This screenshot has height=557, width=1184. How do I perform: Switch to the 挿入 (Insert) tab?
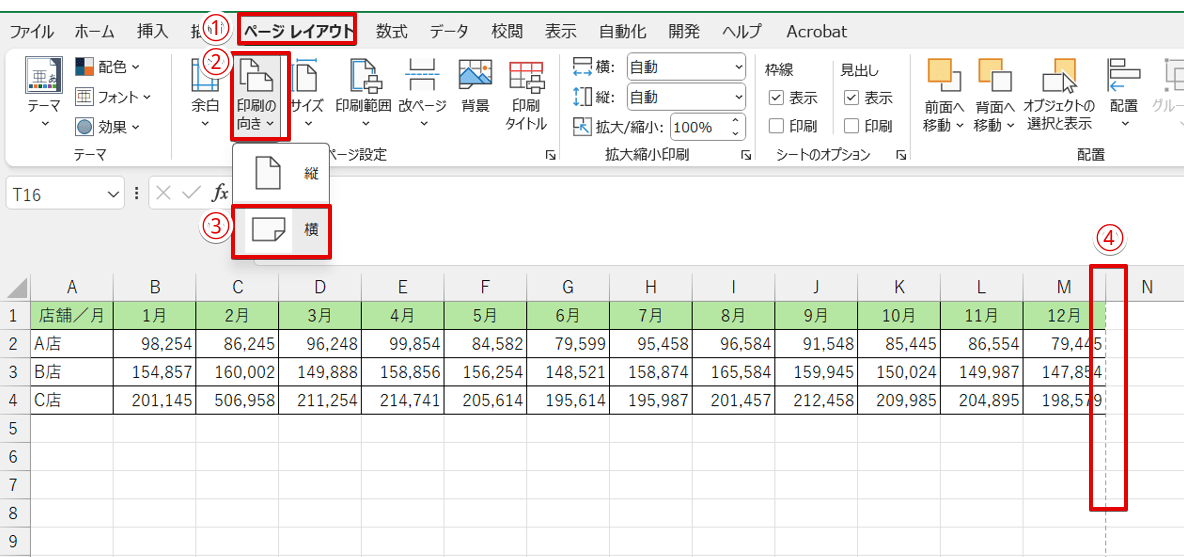point(153,31)
